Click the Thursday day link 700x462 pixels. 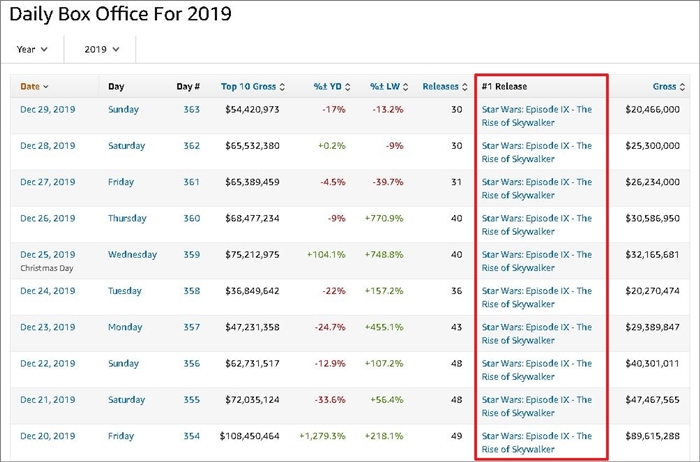(127, 218)
